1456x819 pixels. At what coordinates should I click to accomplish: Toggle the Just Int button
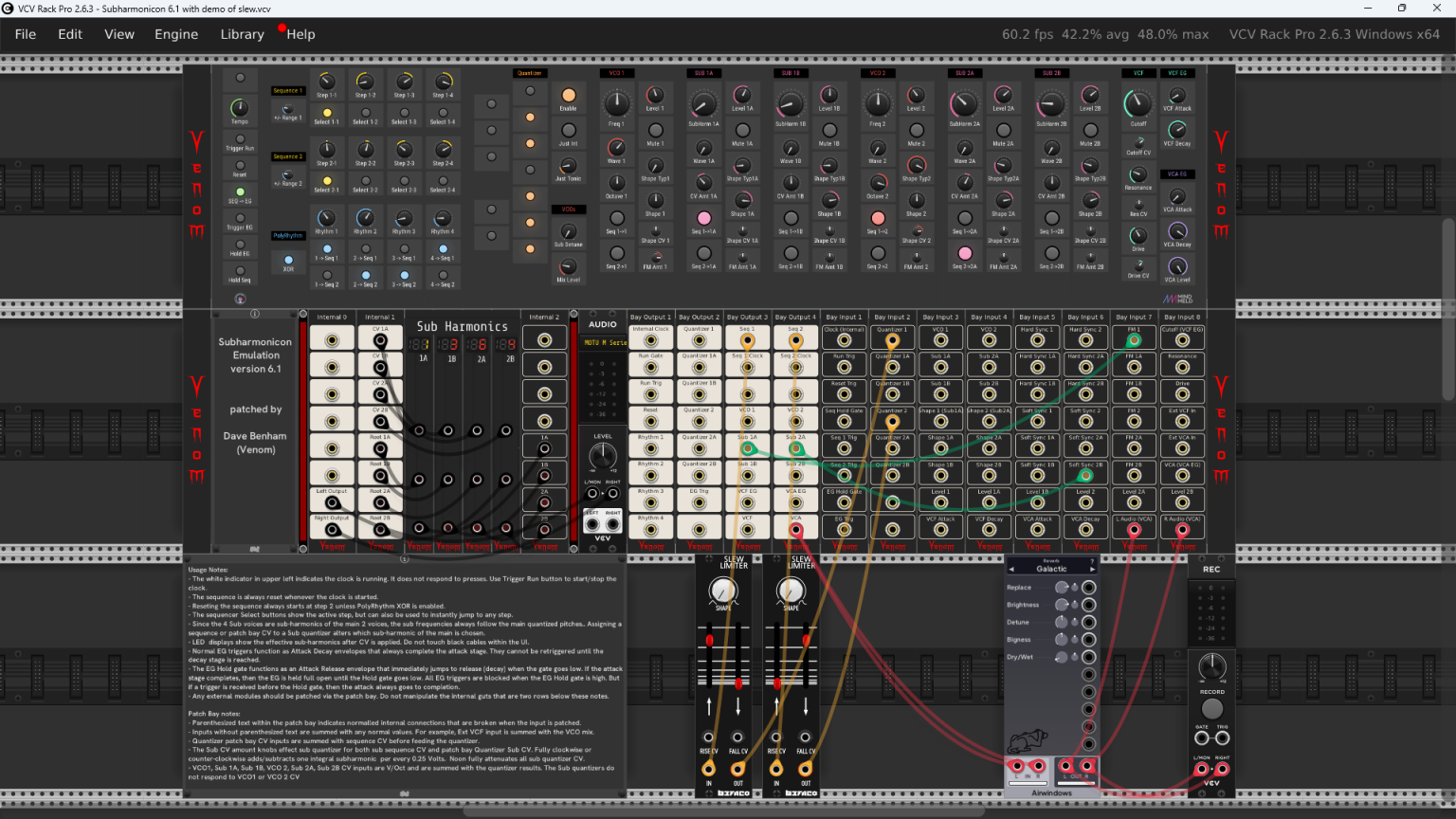pos(568,130)
